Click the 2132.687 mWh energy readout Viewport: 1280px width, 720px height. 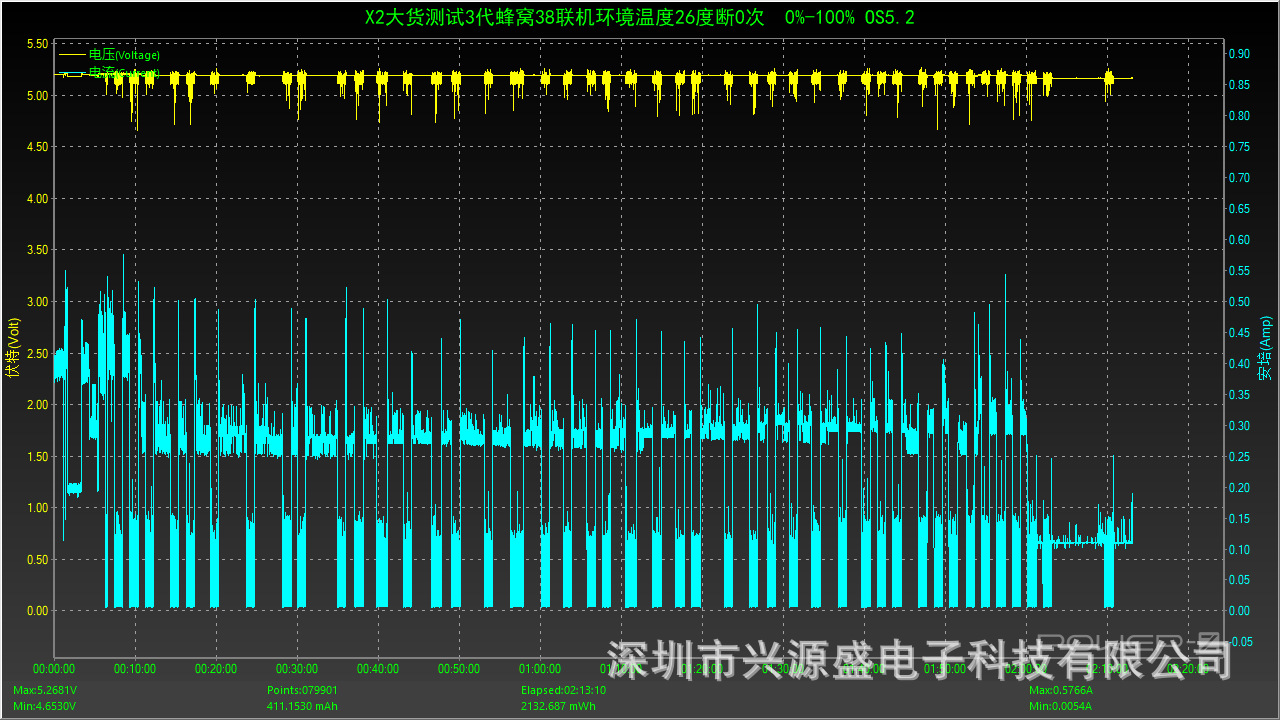(x=558, y=706)
